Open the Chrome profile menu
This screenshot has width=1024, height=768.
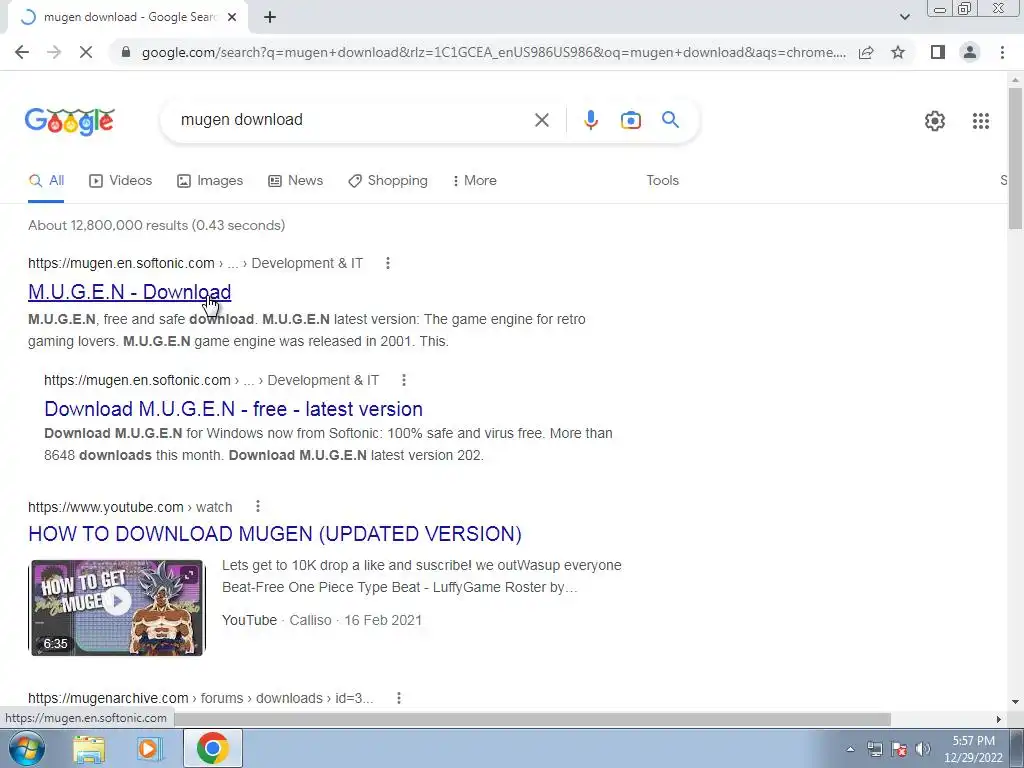pyautogui.click(x=970, y=52)
